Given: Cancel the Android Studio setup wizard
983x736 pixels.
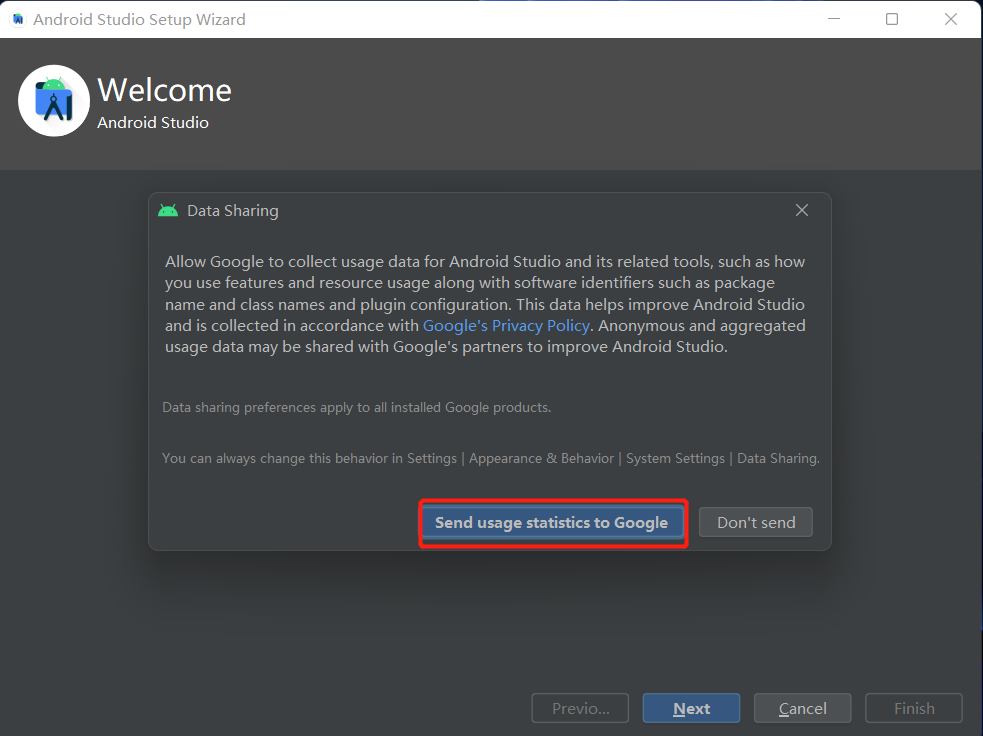Looking at the screenshot, I should (802, 708).
